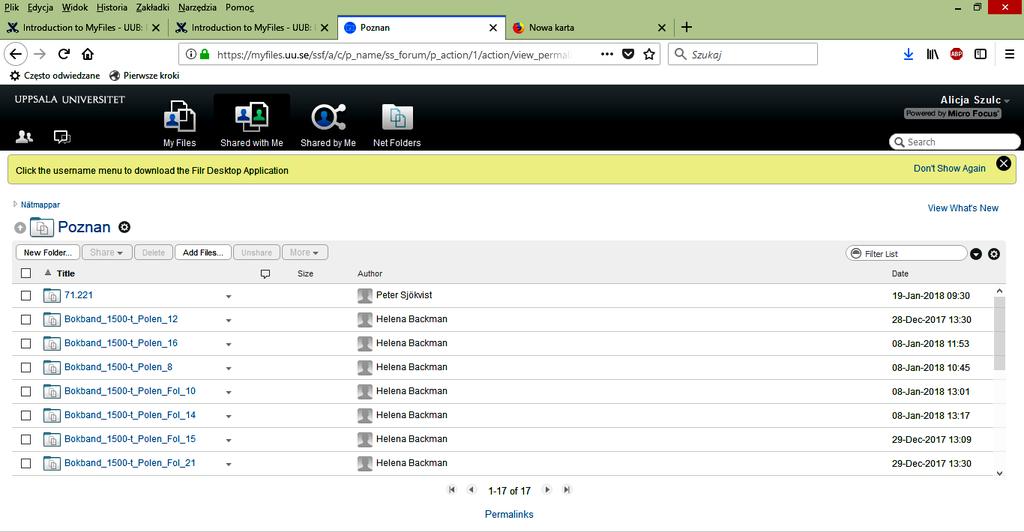Click the comments icon under Uppsala Universitet
The image size is (1024, 532).
tap(62, 136)
